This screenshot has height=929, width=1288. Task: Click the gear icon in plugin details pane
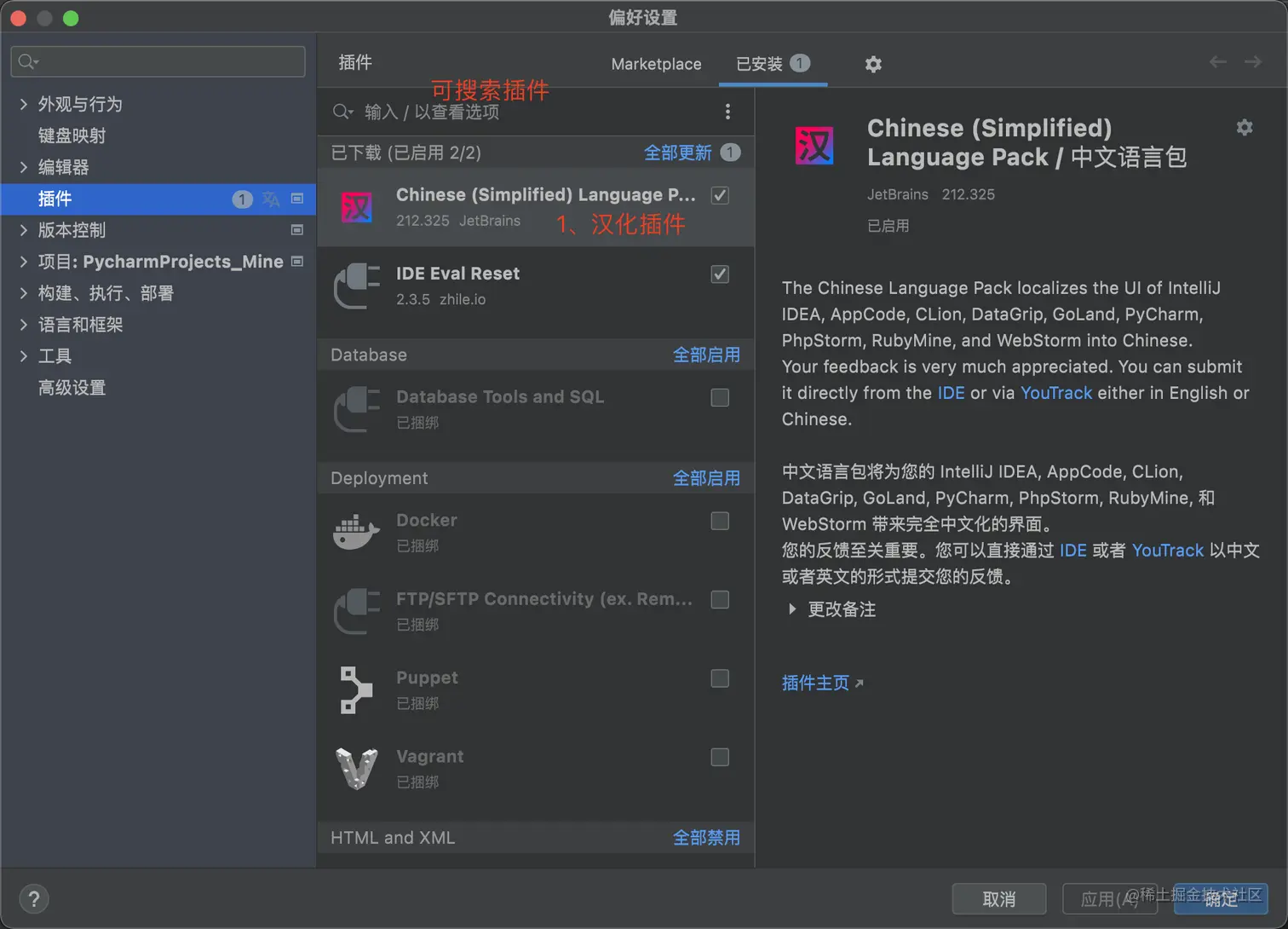click(x=1245, y=128)
